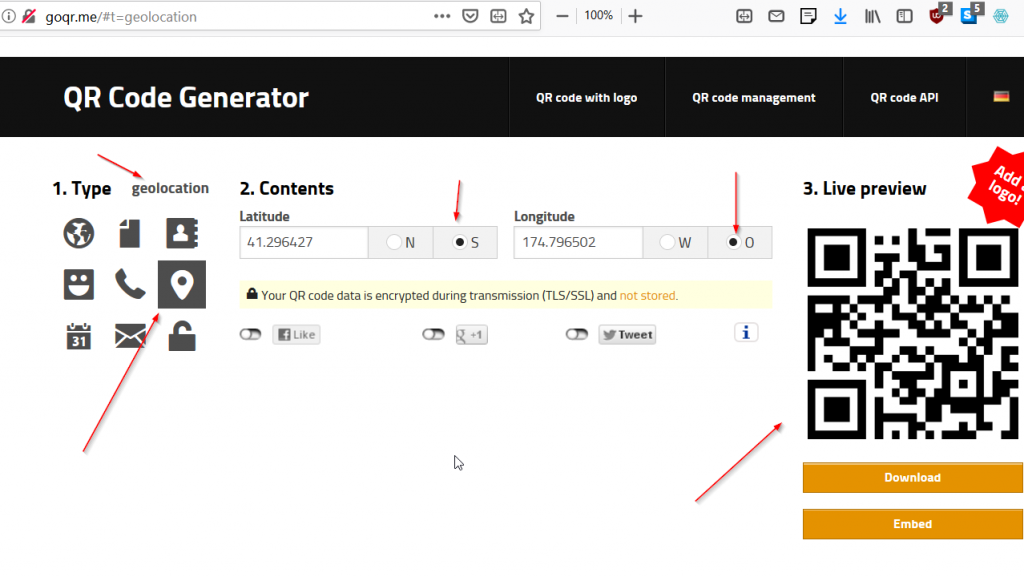Choose the email envelope type icon
Viewport: 1024px width, 577px height.
130,336
